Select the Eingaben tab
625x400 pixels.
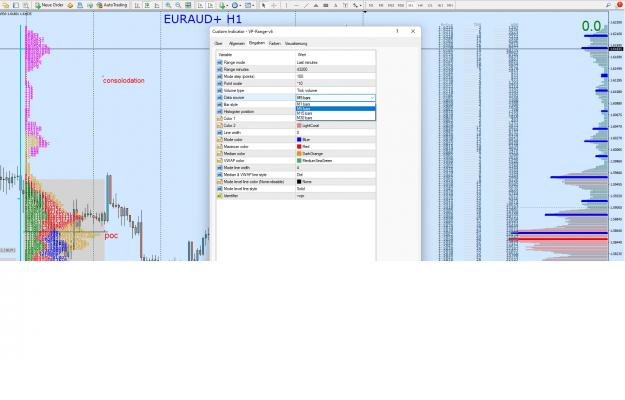tap(257, 43)
